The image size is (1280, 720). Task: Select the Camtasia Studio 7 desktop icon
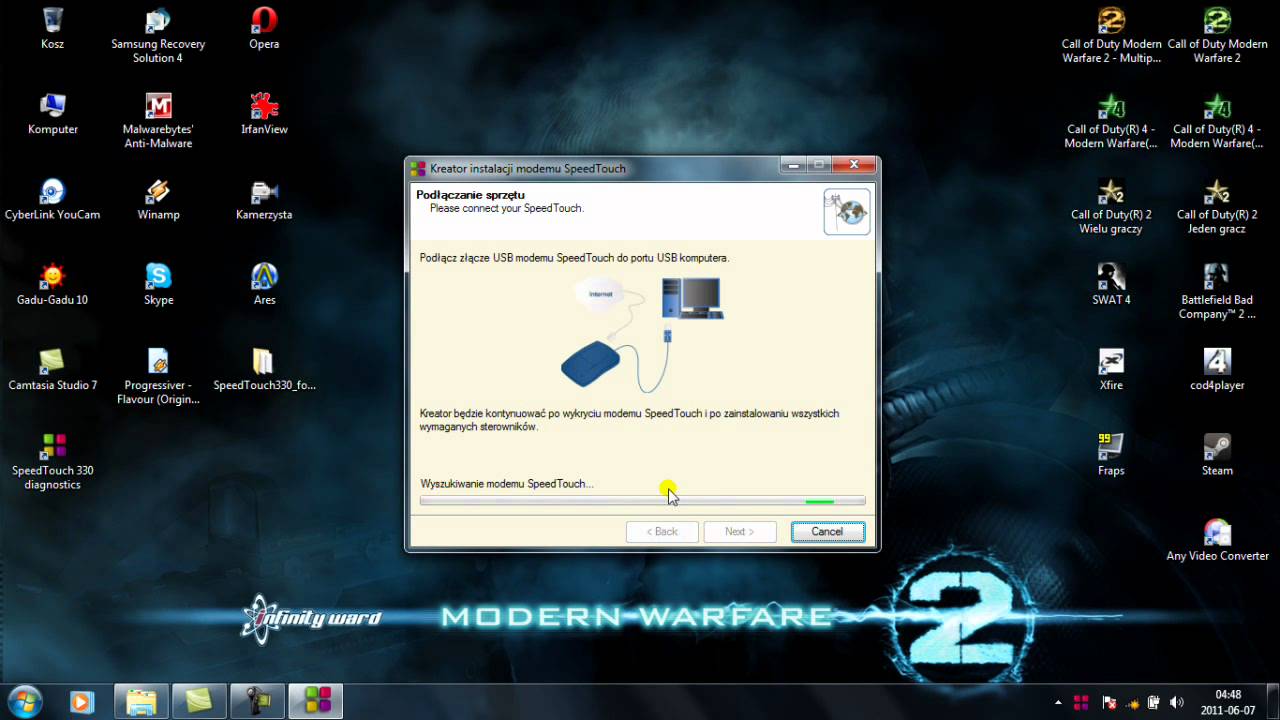[x=53, y=368]
